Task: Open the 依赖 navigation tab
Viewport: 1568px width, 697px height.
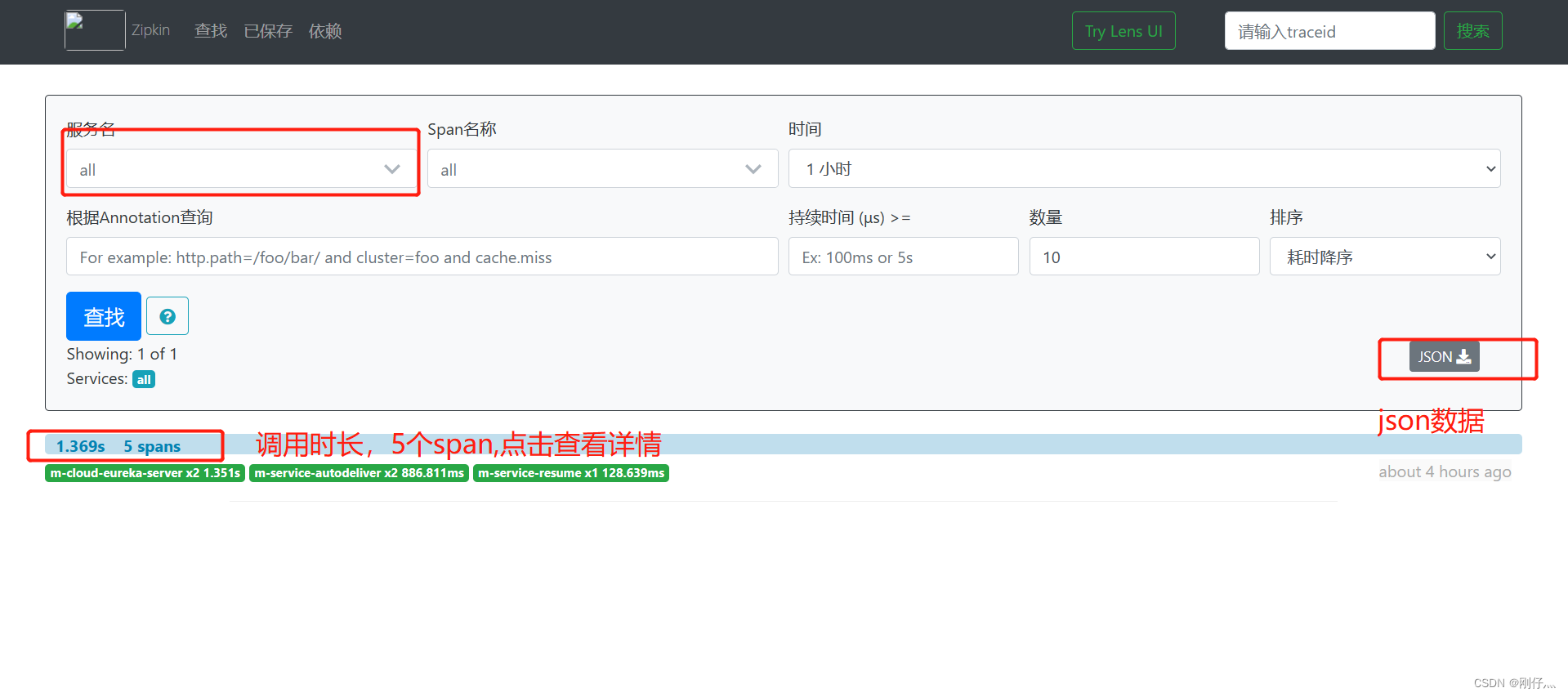Action: click(325, 31)
